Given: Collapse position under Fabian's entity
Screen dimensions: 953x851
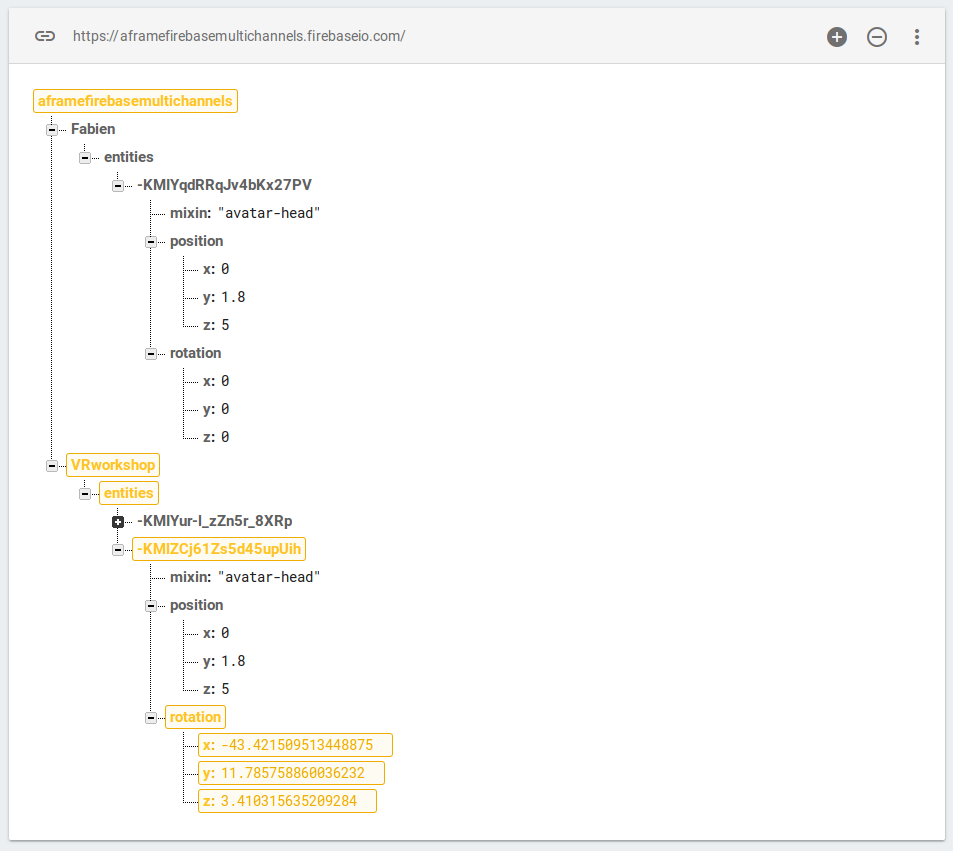Looking at the screenshot, I should coord(151,242).
